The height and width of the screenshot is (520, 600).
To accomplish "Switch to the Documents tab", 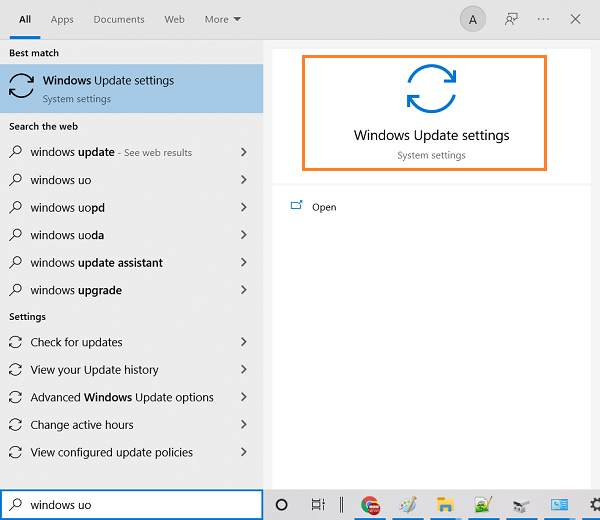I will click(x=119, y=19).
